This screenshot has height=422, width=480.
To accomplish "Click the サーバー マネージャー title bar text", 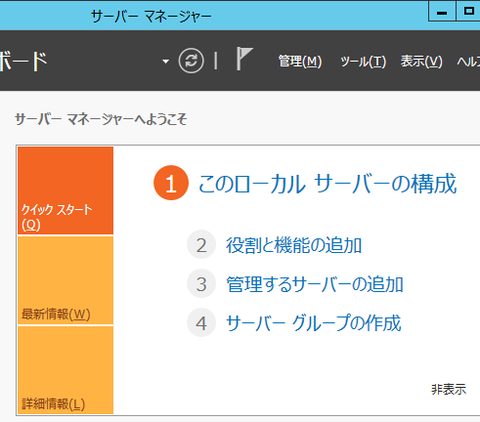I will coord(151,16).
